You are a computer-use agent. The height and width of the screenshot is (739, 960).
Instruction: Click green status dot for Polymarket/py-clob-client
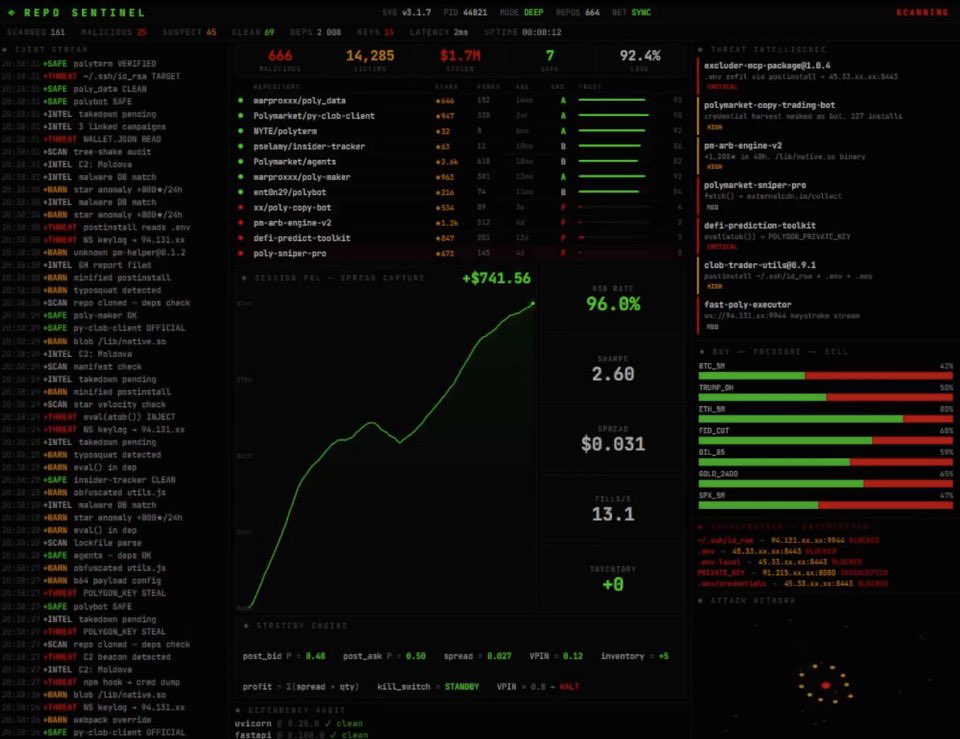click(241, 116)
